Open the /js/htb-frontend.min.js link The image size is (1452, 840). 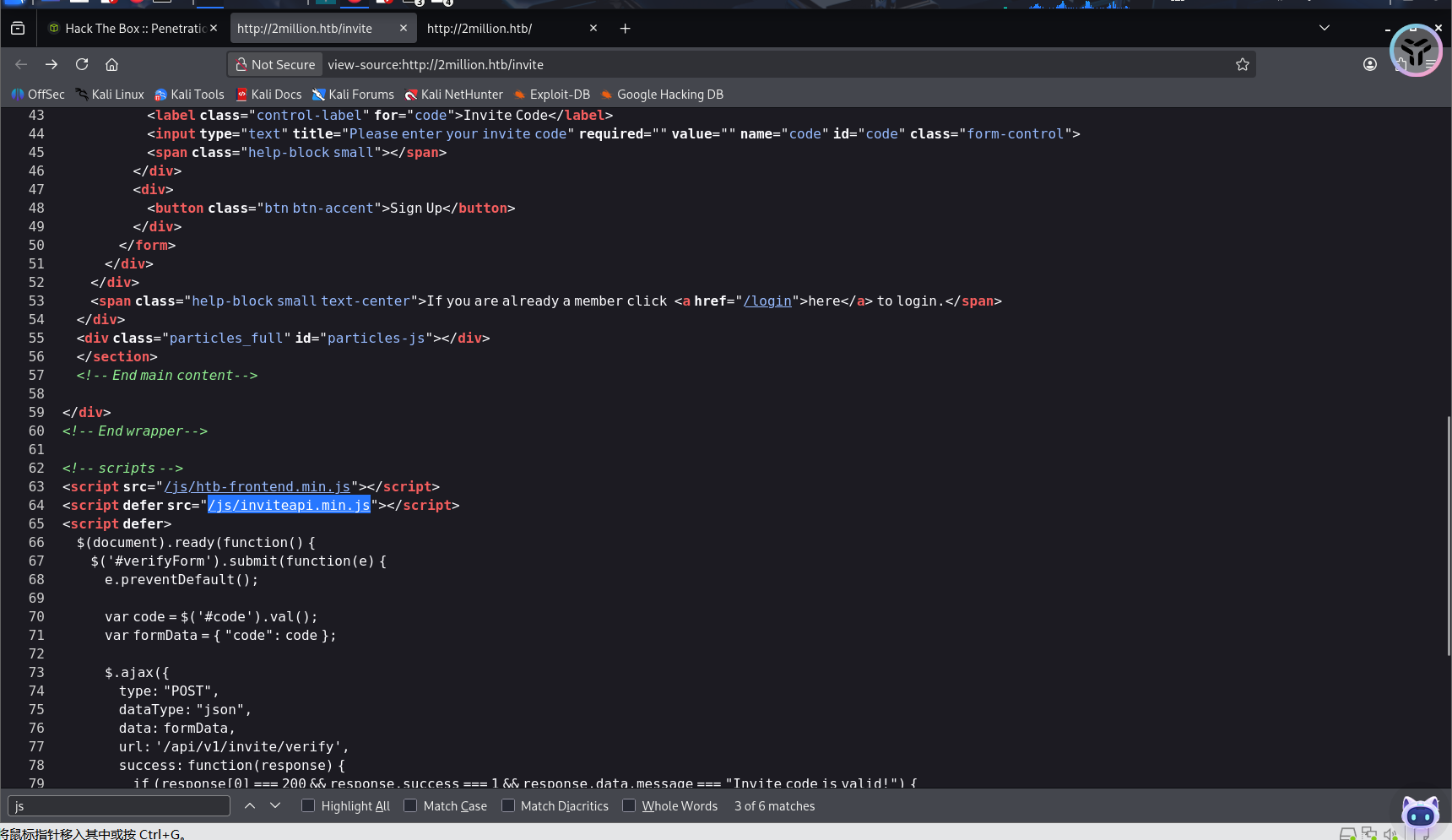[x=257, y=487]
